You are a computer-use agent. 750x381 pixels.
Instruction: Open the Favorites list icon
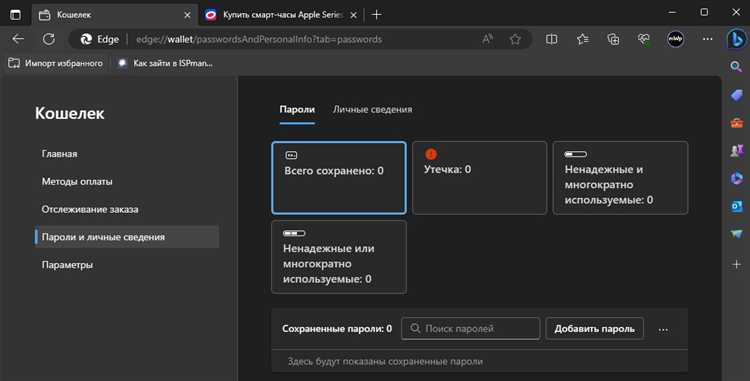tap(583, 39)
